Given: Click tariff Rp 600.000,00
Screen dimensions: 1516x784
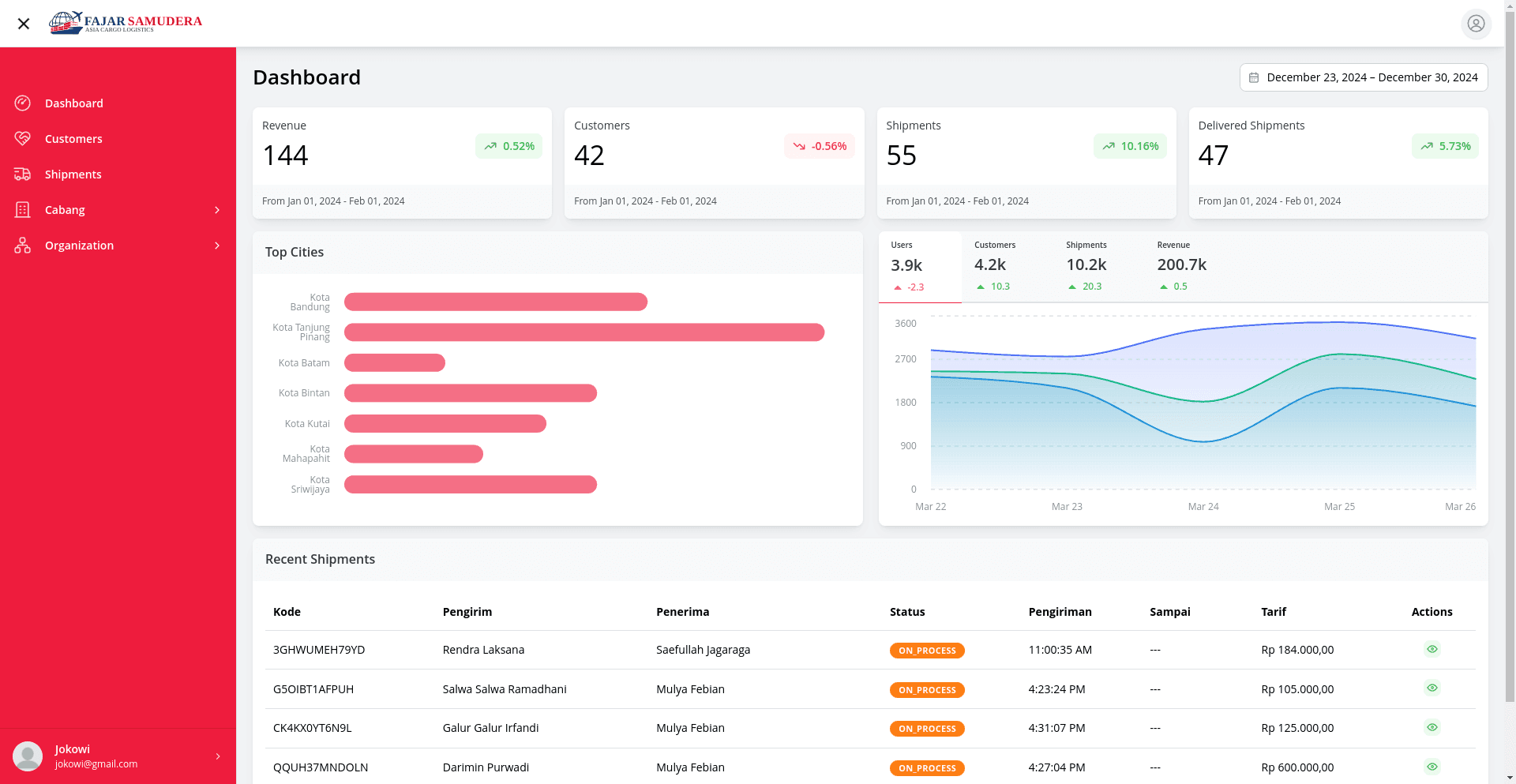Looking at the screenshot, I should [x=1297, y=767].
